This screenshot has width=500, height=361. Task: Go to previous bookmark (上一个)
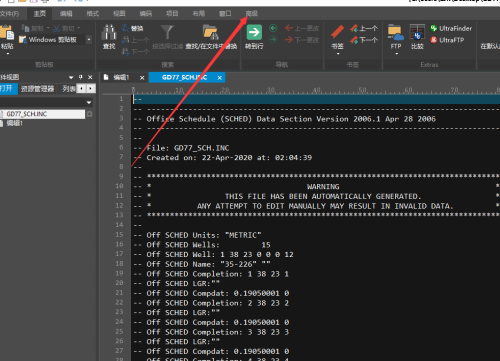(x=364, y=28)
